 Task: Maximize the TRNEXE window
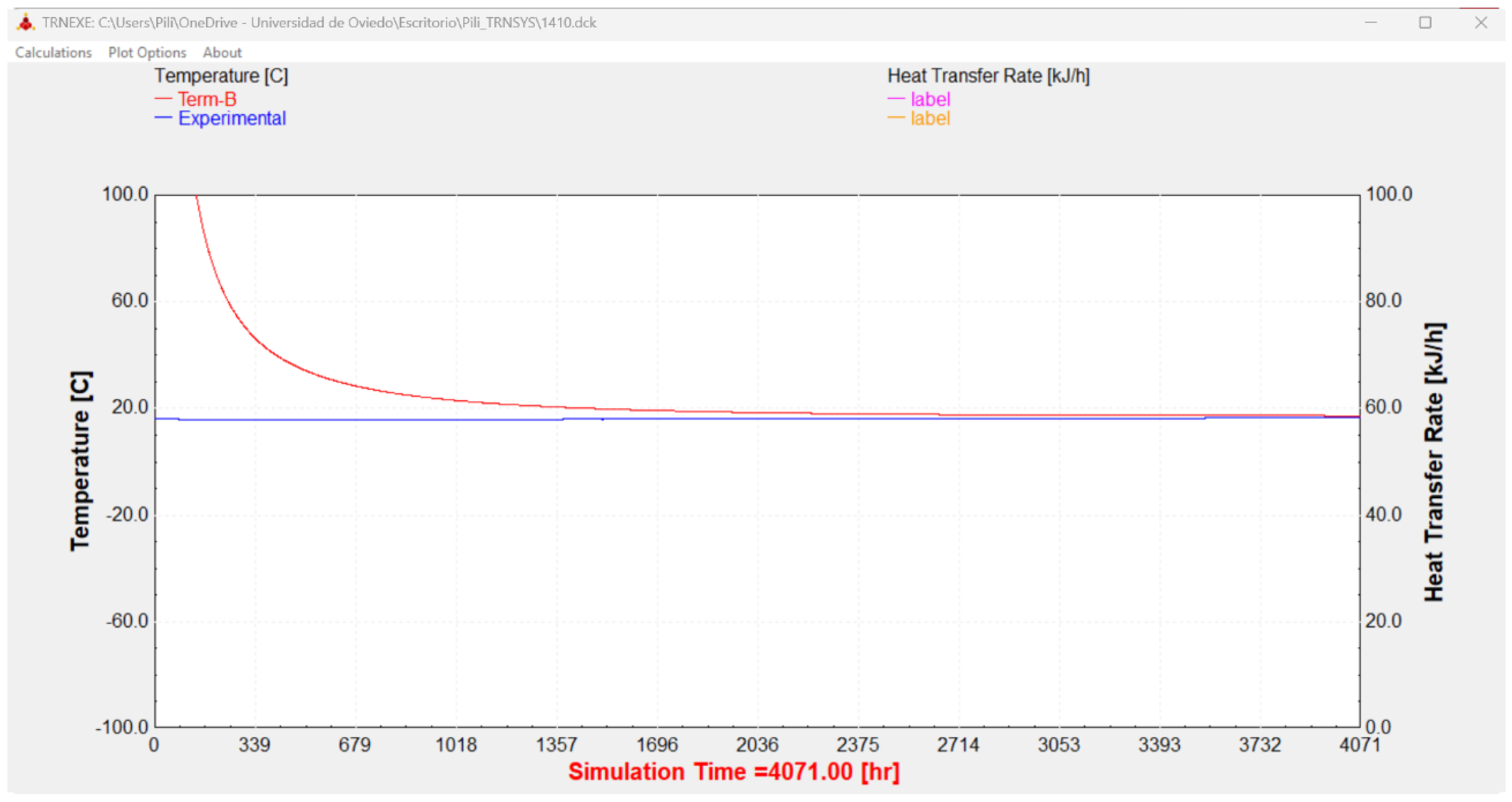[x=1425, y=23]
